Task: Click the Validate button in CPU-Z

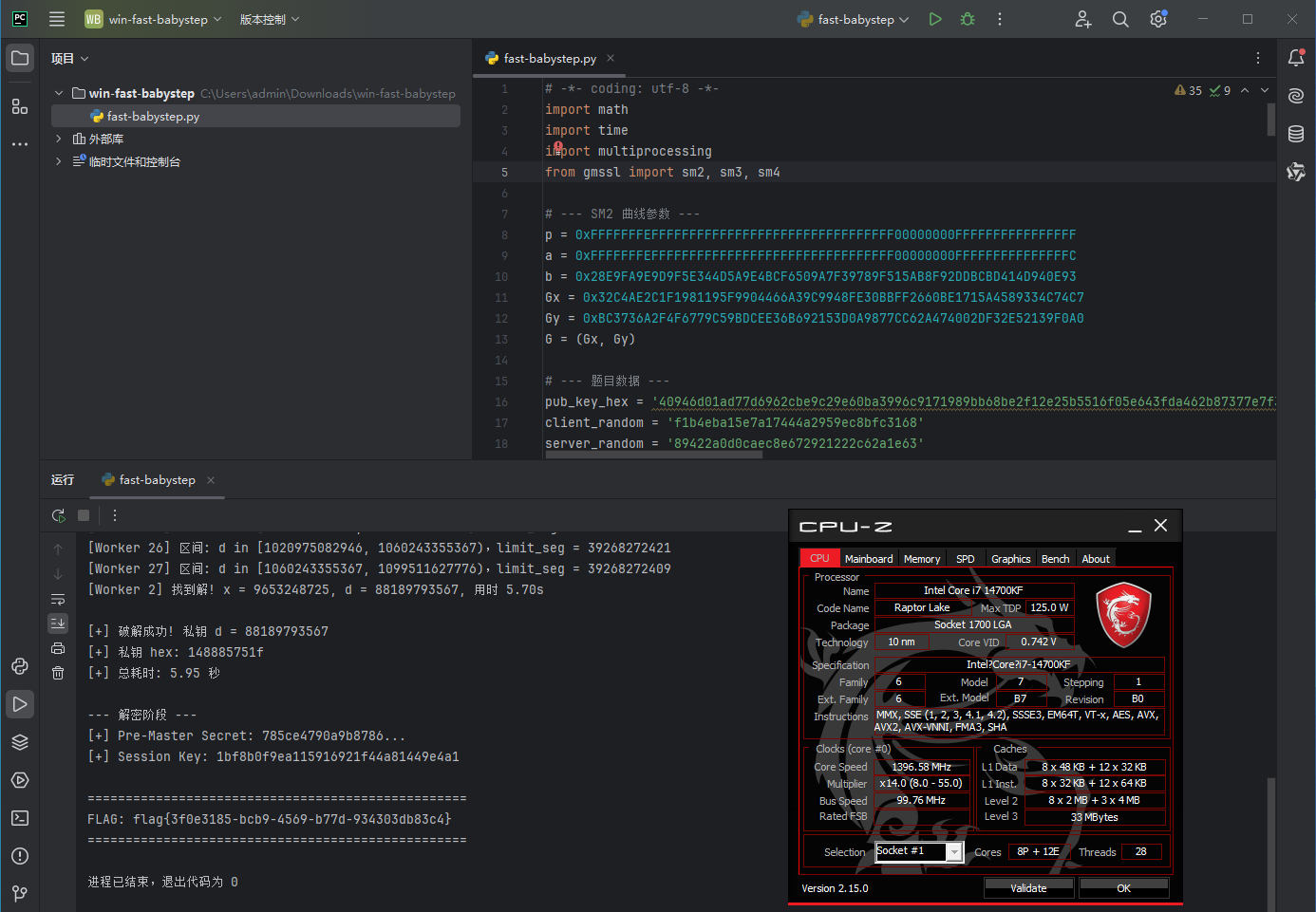Action: (1028, 888)
